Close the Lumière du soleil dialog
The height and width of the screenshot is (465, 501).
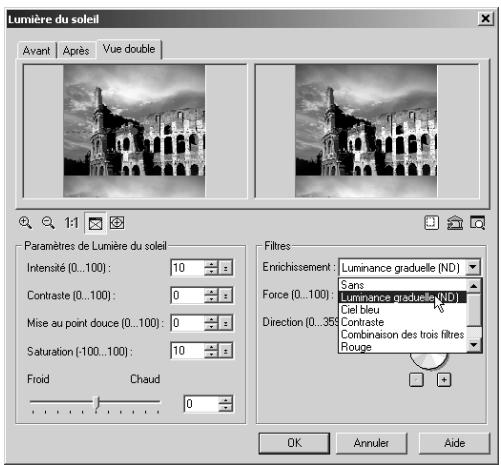pyautogui.click(x=485, y=19)
